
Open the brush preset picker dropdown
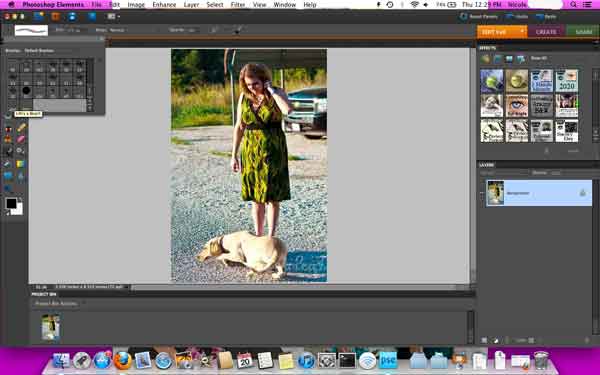pos(31,30)
